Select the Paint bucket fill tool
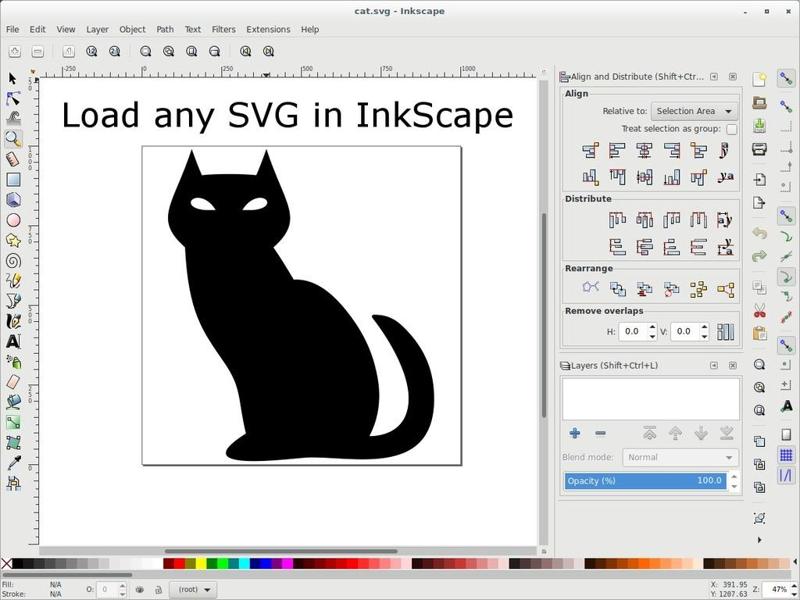 coord(13,402)
